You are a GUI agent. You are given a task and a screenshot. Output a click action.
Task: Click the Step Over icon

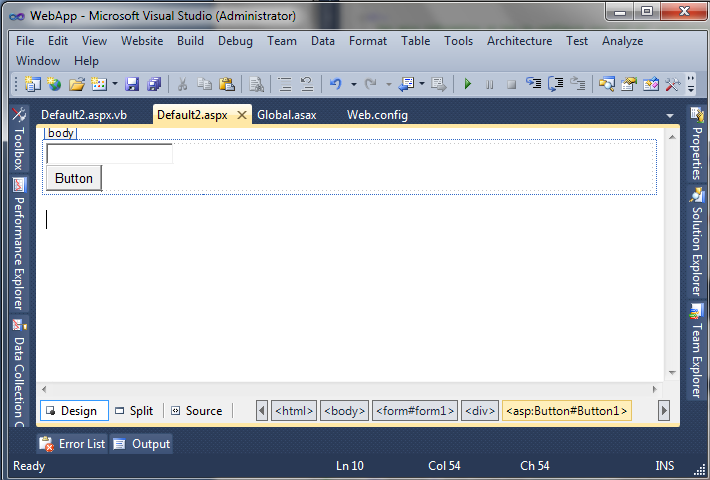tap(556, 84)
